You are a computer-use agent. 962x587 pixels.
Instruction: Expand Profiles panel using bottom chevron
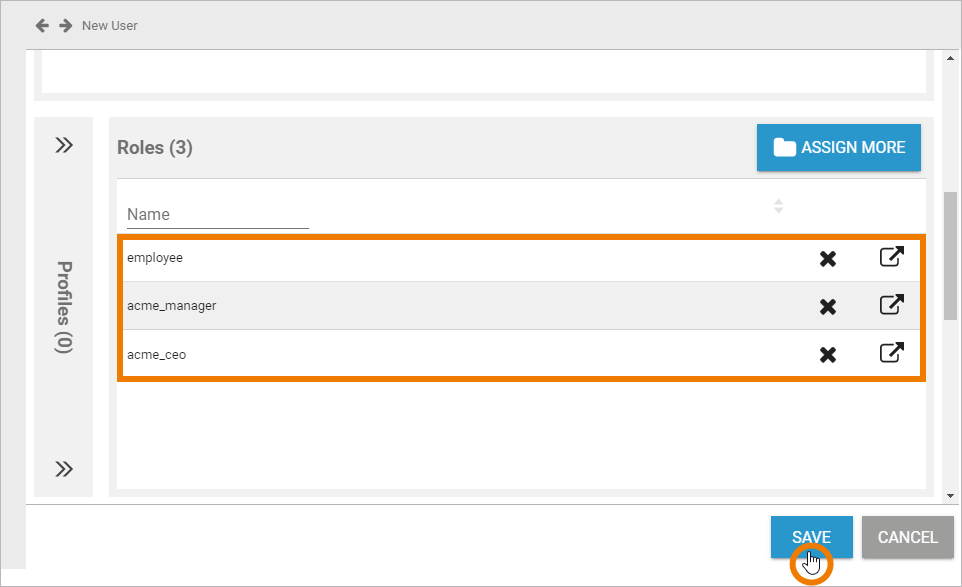tap(64, 469)
